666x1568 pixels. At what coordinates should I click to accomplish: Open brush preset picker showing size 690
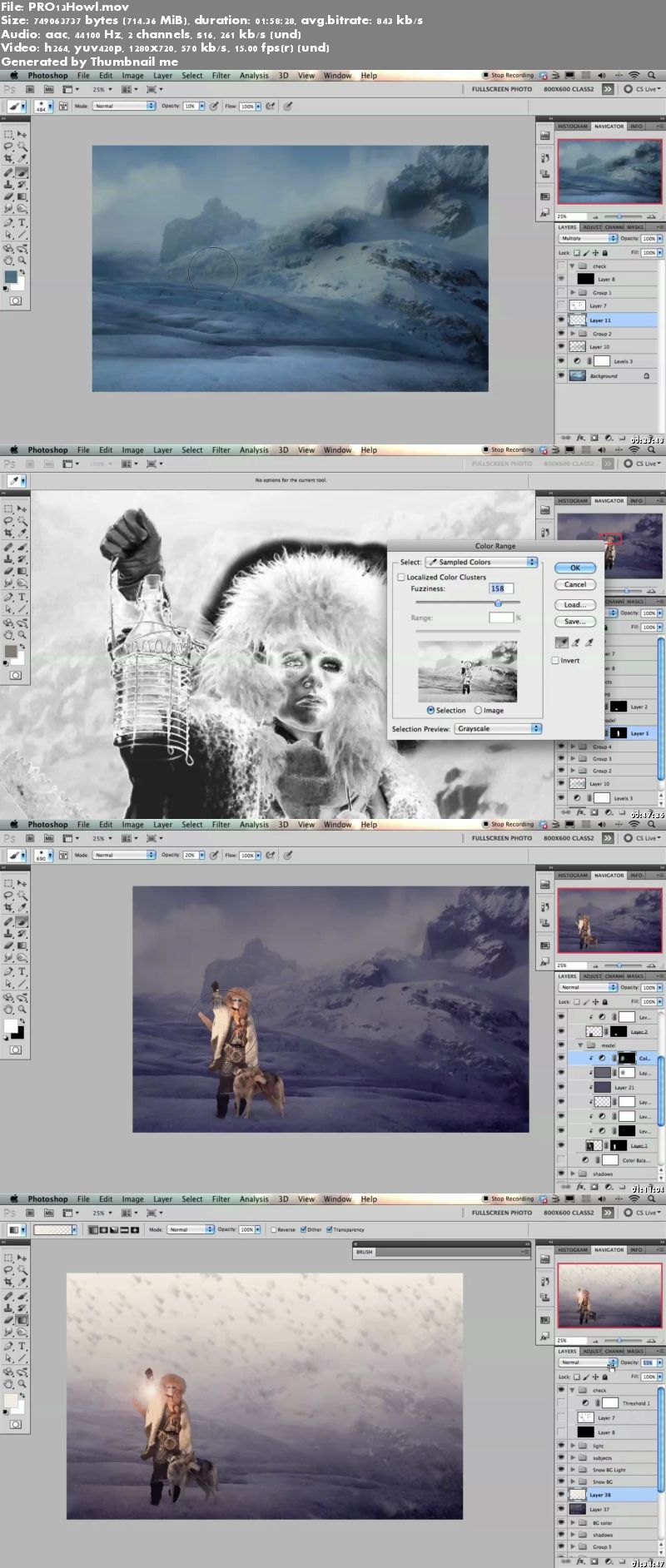point(43,856)
